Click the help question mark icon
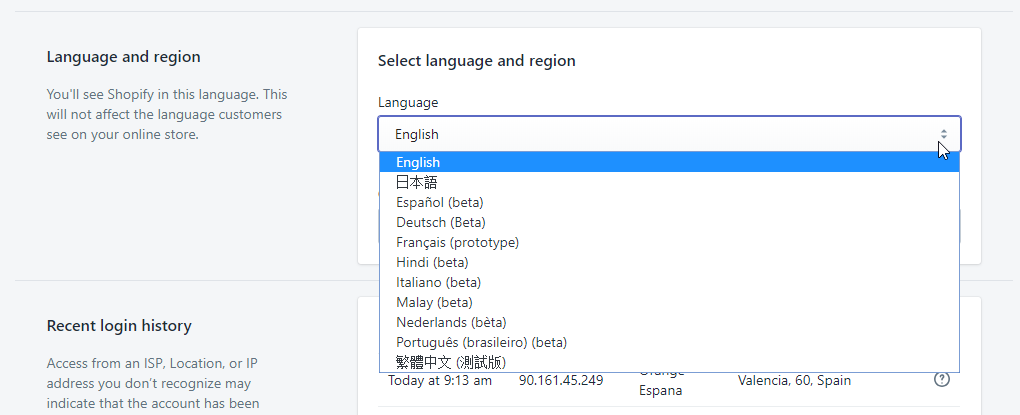Viewport: 1020px width, 415px height. (x=941, y=380)
